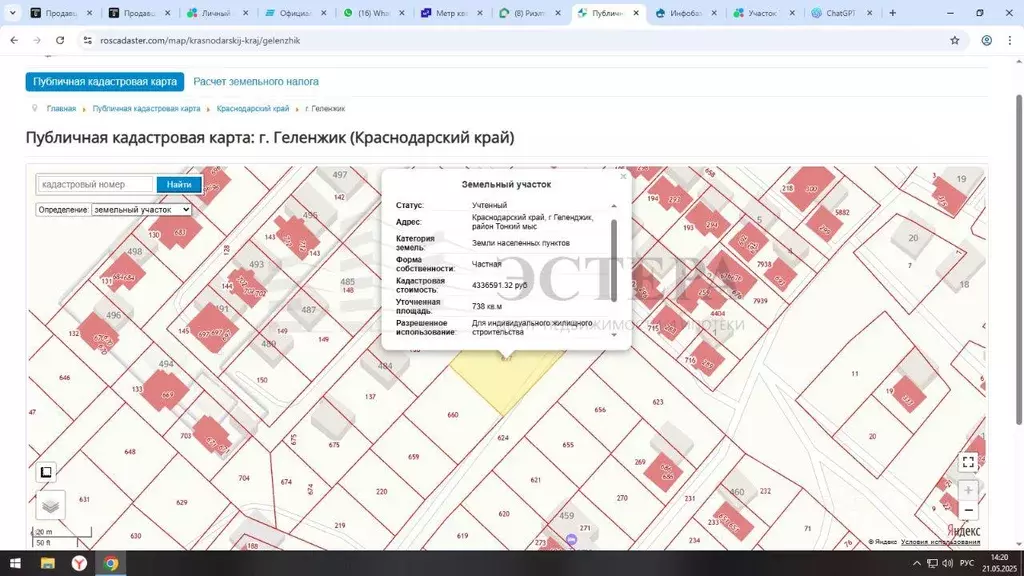Open Chrome three-dot menu

click(x=1010, y=40)
